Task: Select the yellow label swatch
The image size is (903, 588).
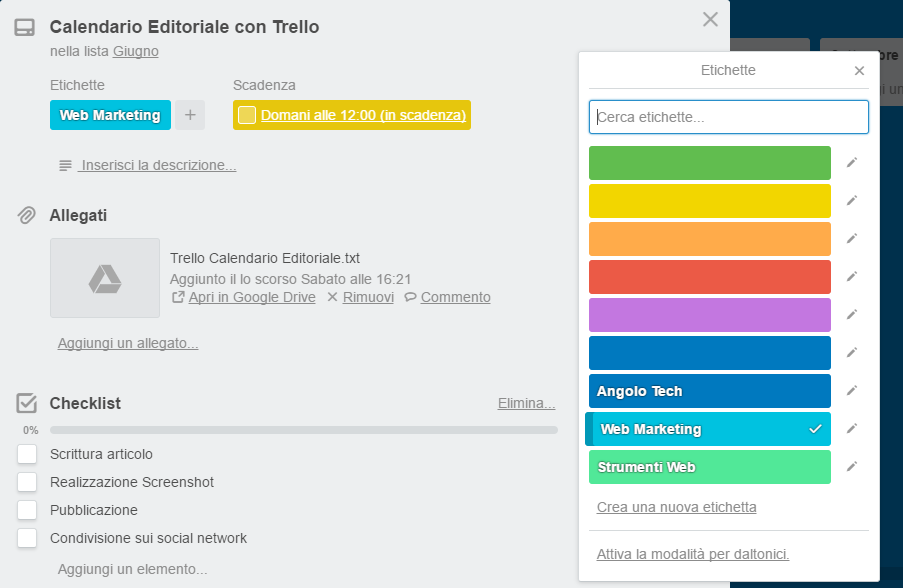Action: 710,201
